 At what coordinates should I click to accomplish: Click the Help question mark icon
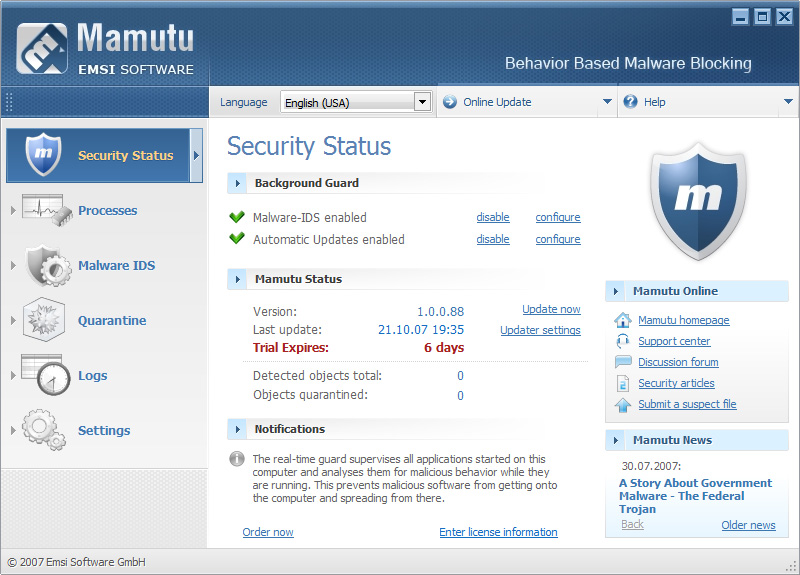click(x=631, y=102)
